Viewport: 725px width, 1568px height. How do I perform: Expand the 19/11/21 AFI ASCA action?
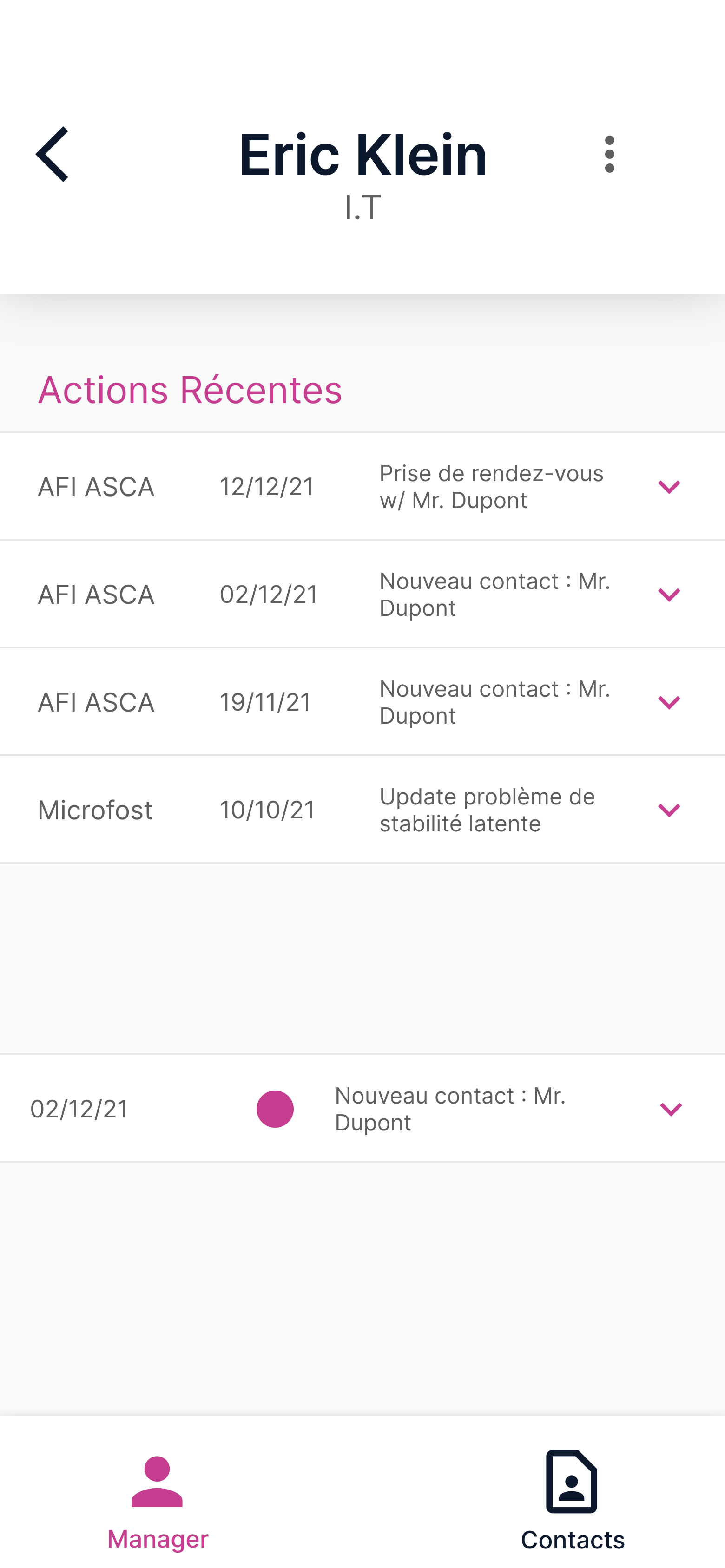[x=669, y=702]
